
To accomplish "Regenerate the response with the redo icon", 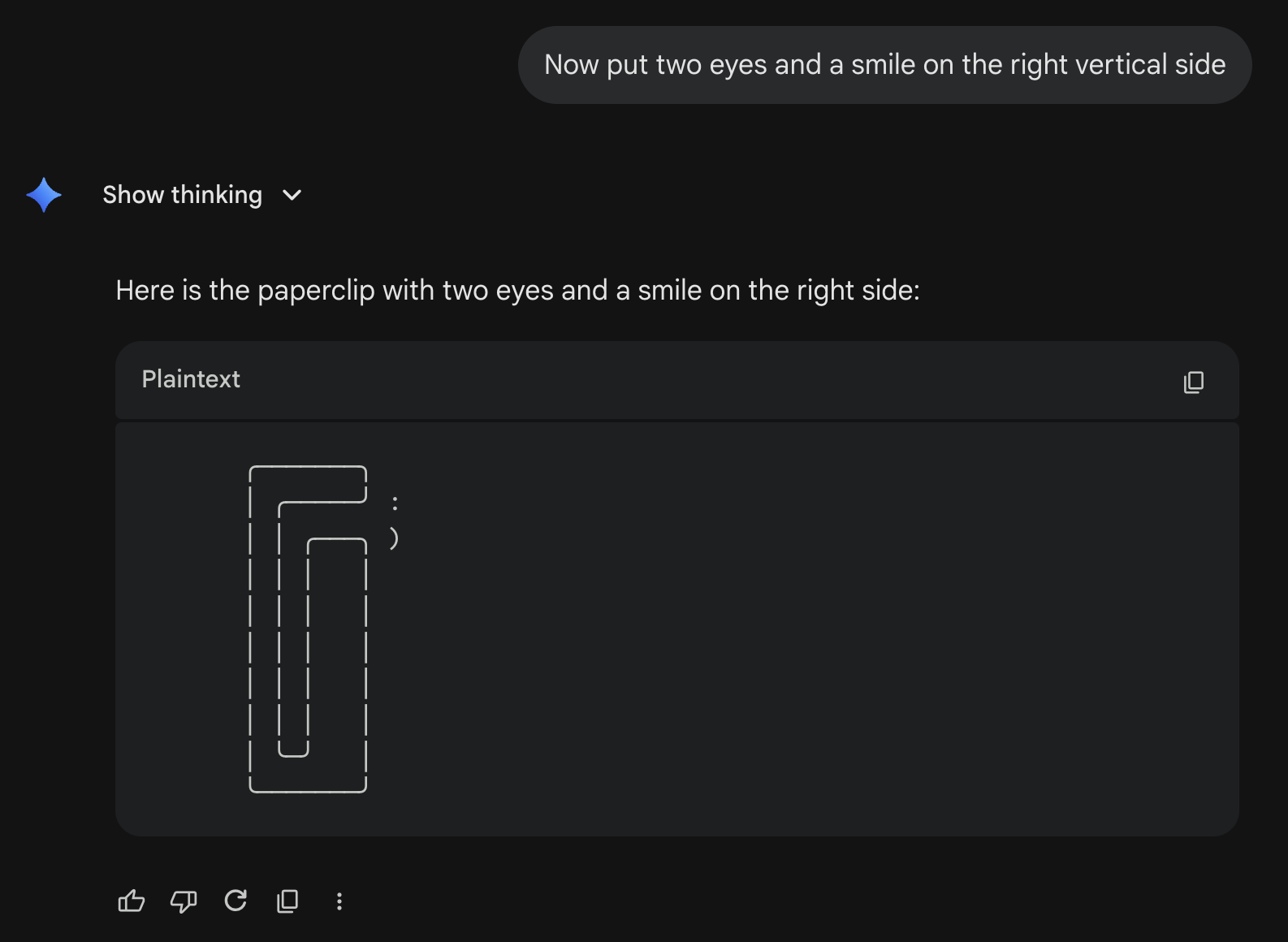I will [x=236, y=901].
